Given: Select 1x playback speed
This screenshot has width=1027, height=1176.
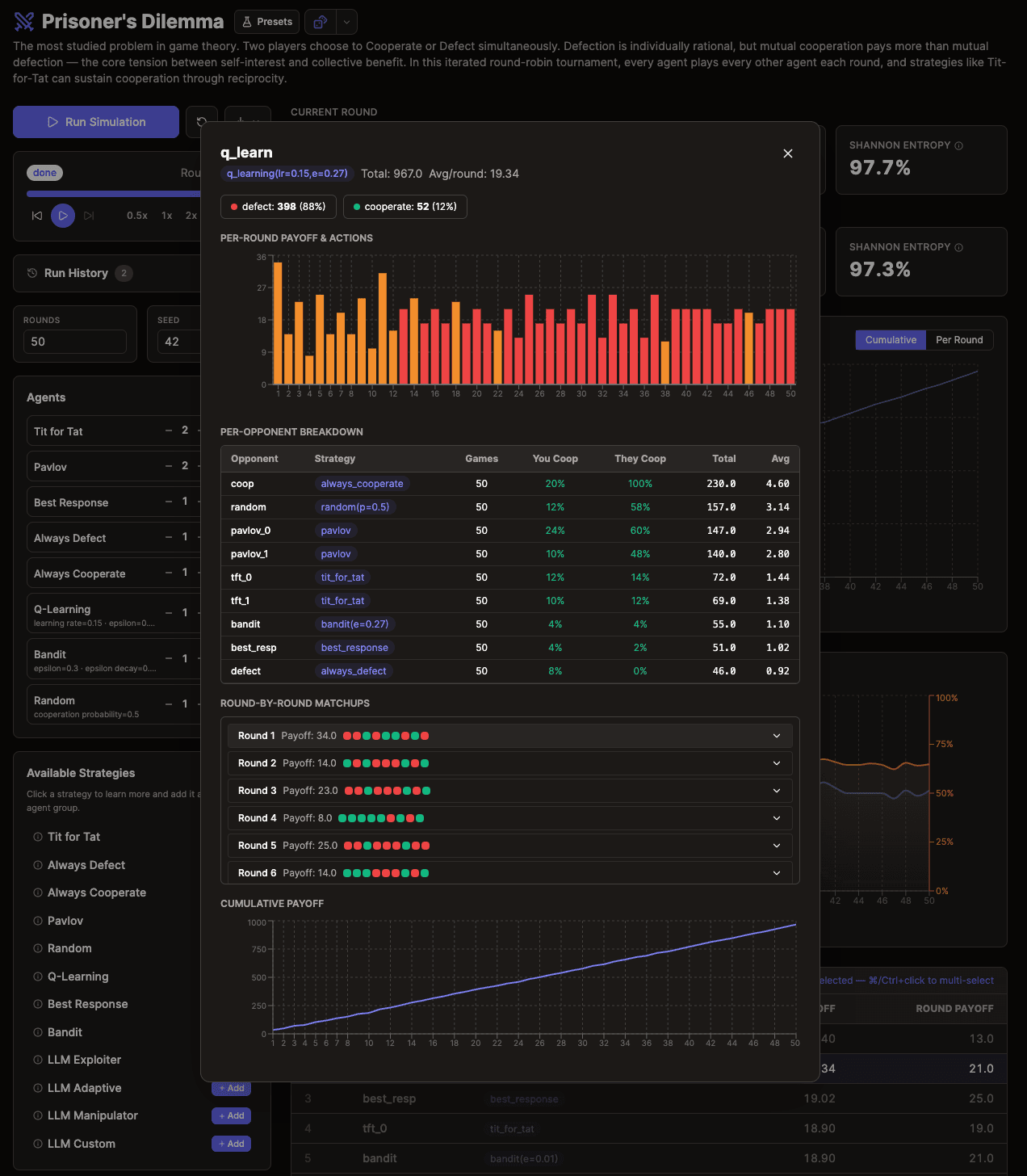Looking at the screenshot, I should (165, 216).
